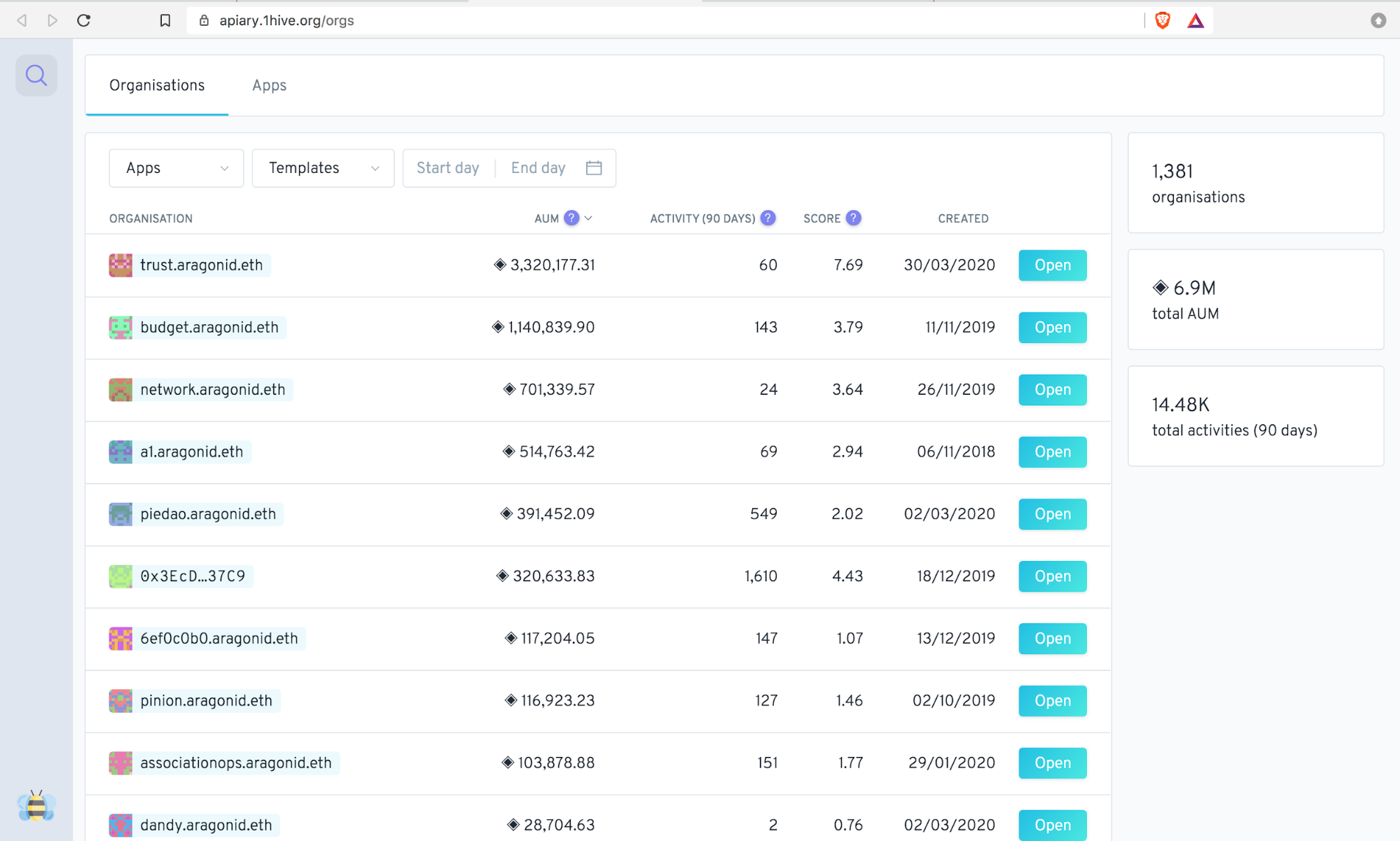Click the network.aragonid.eth name label
1400x841 pixels.
coord(213,390)
